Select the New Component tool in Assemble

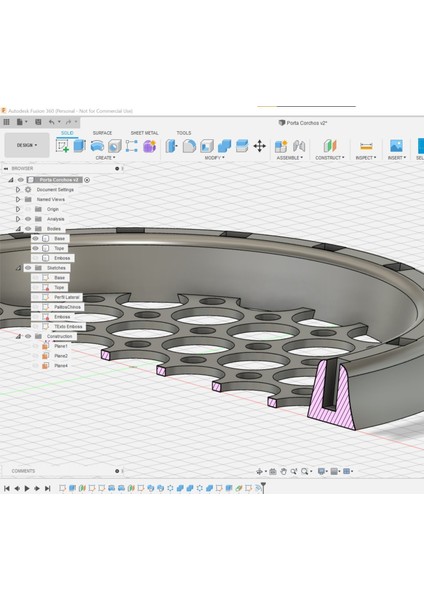click(281, 146)
